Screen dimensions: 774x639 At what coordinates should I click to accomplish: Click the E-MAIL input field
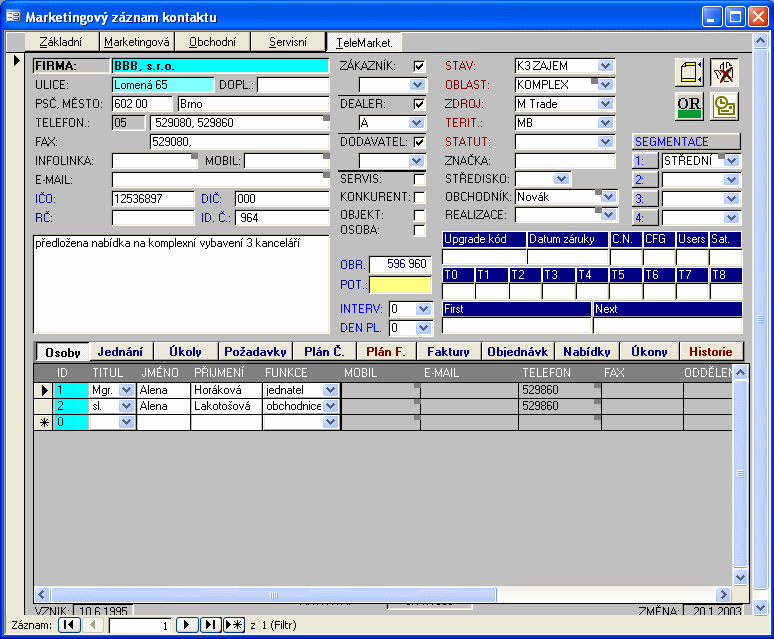coord(220,180)
